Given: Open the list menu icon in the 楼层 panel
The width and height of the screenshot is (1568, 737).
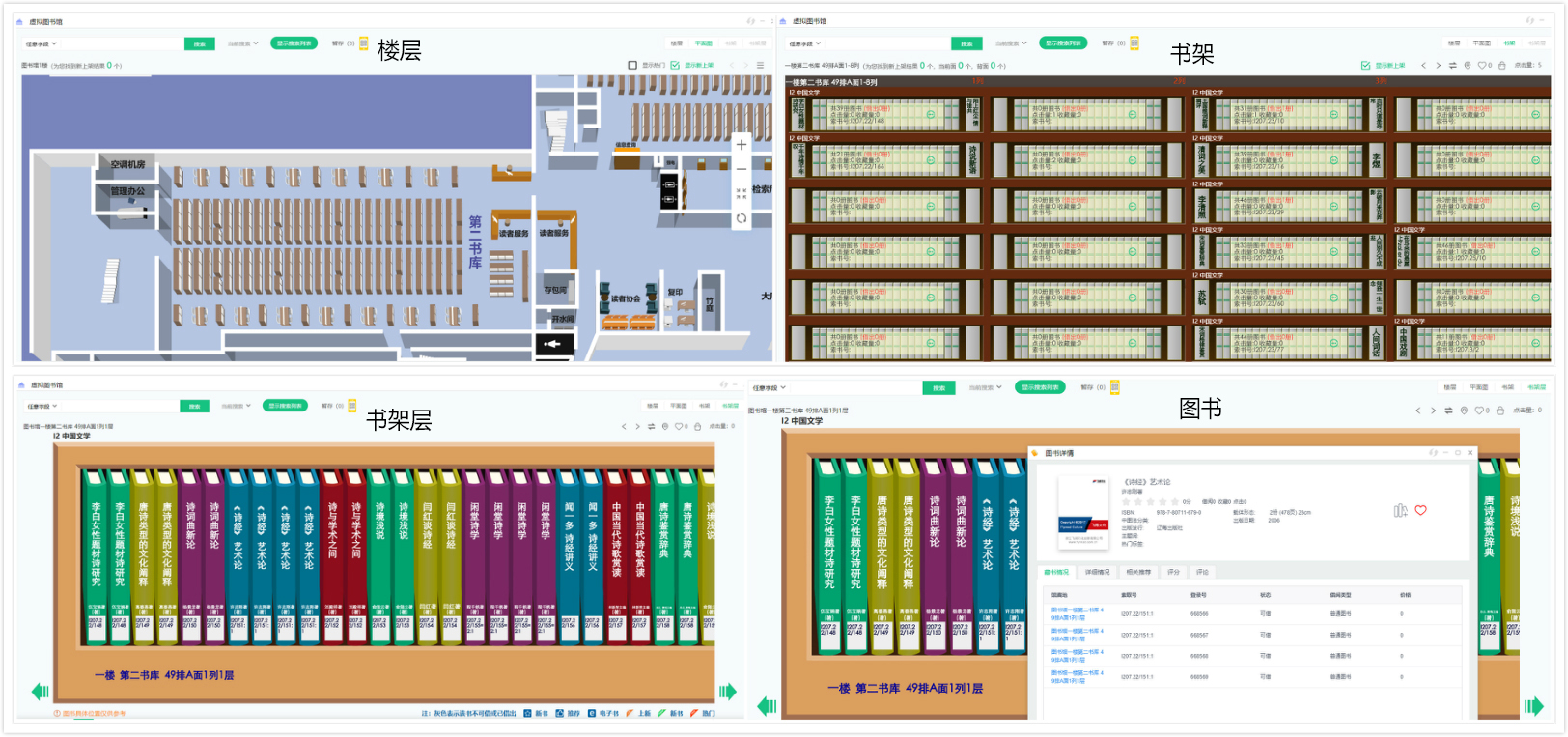Looking at the screenshot, I should (x=760, y=66).
